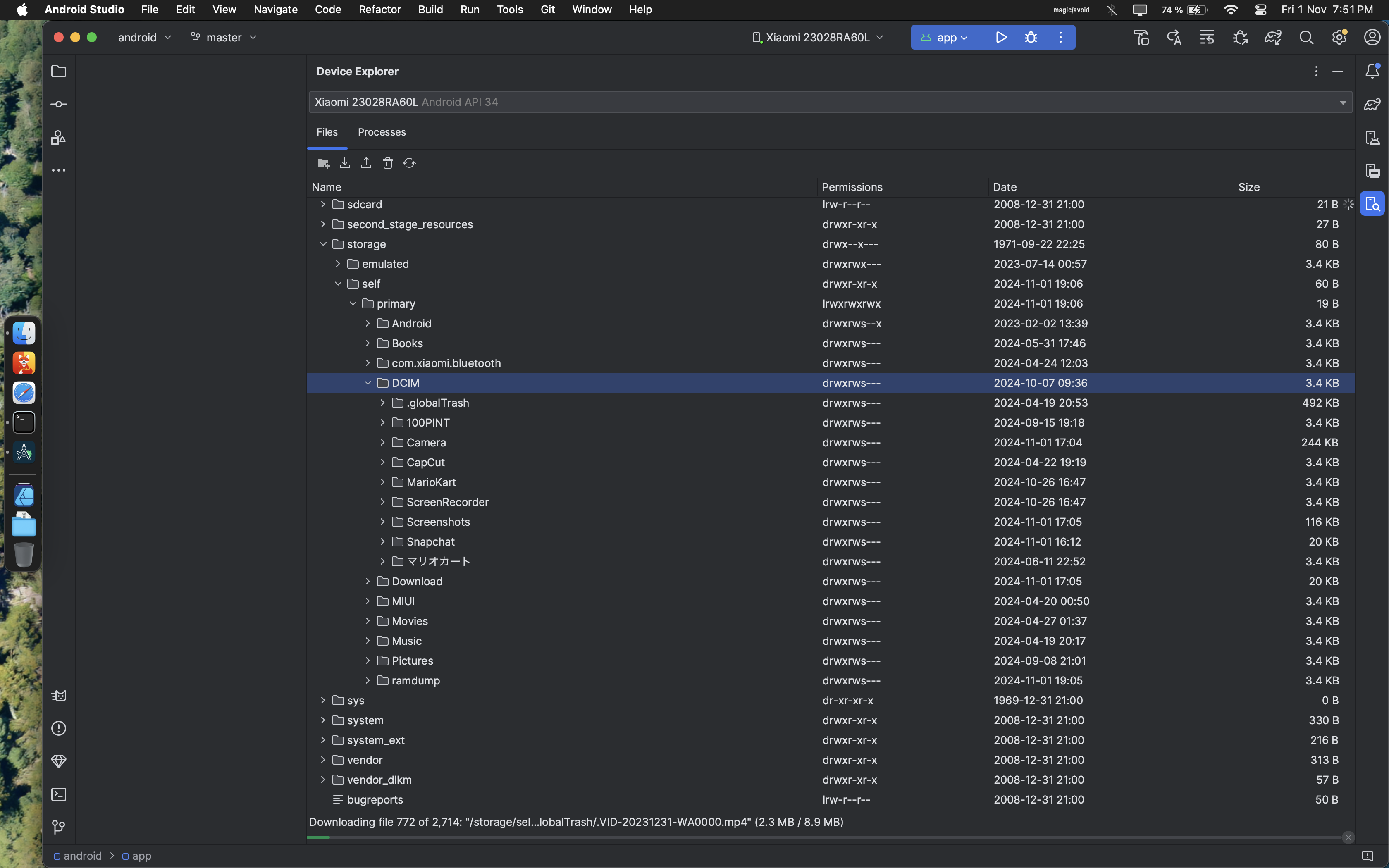Screen dimensions: 1389x868
Task: Open the master branch dropdown
Action: [x=223, y=37]
